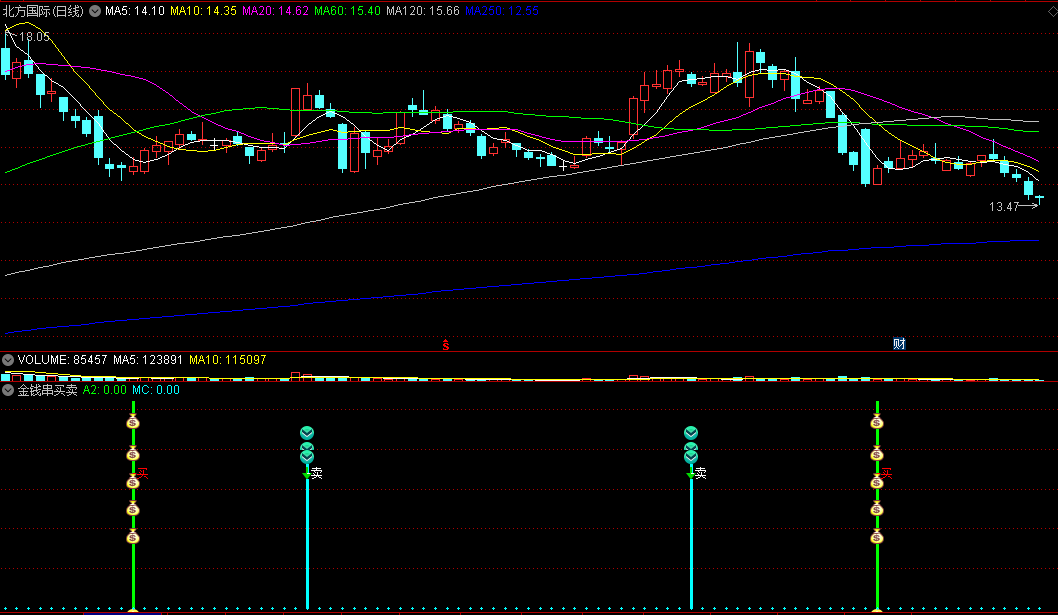
Task: Expand the VOLUME indicator dropdown arrow
Action: click(8, 360)
